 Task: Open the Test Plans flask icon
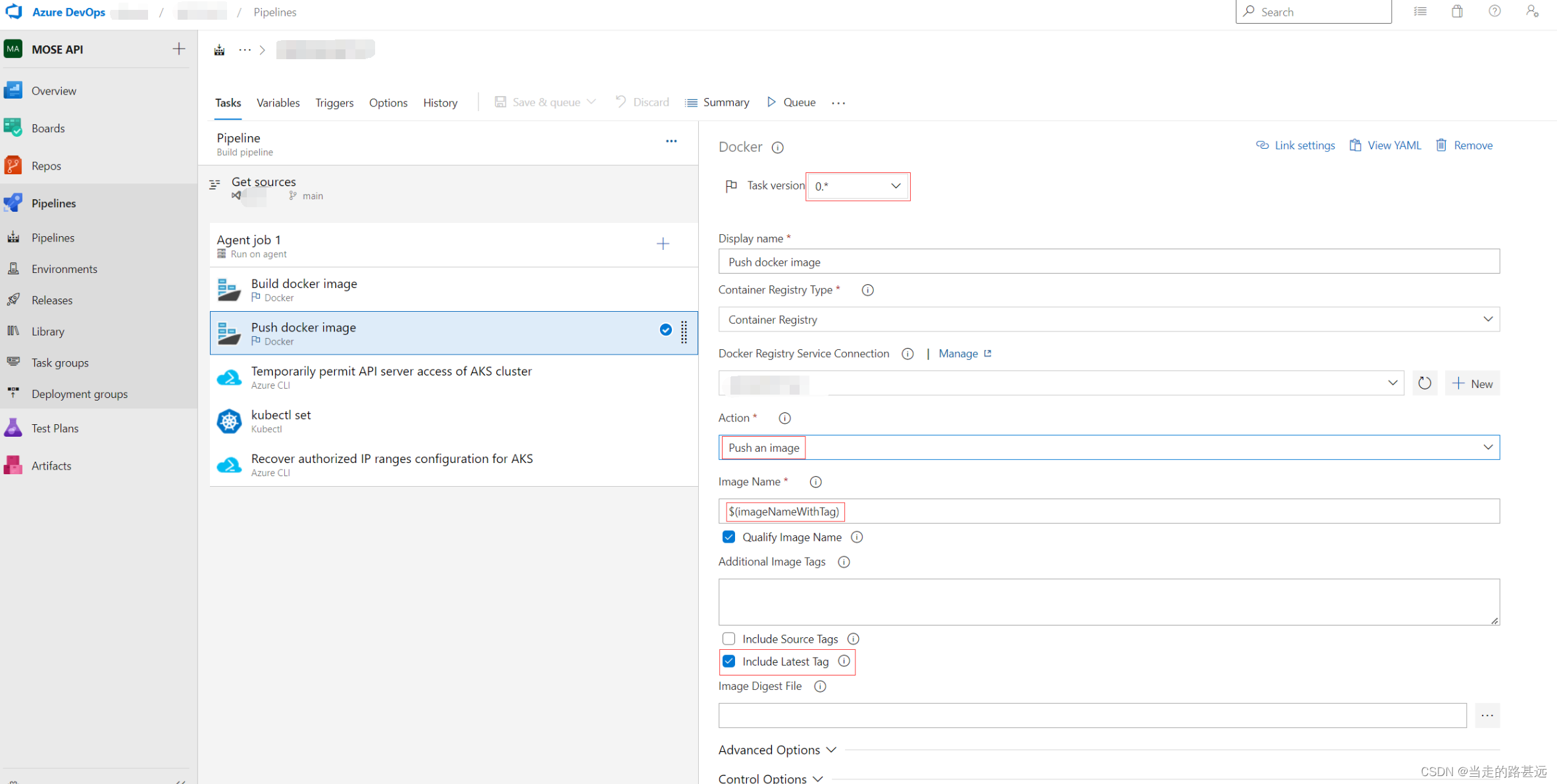click(13, 428)
